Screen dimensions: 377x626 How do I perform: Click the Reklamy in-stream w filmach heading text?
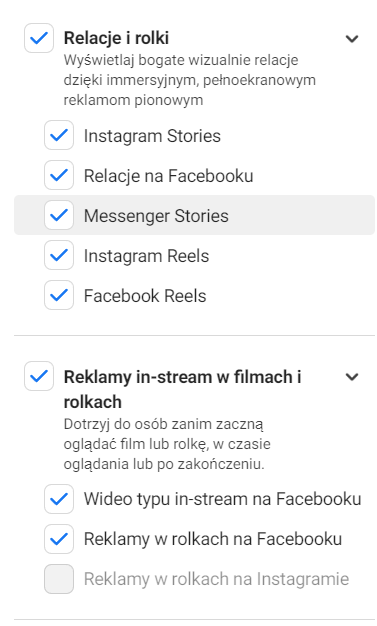point(183,389)
